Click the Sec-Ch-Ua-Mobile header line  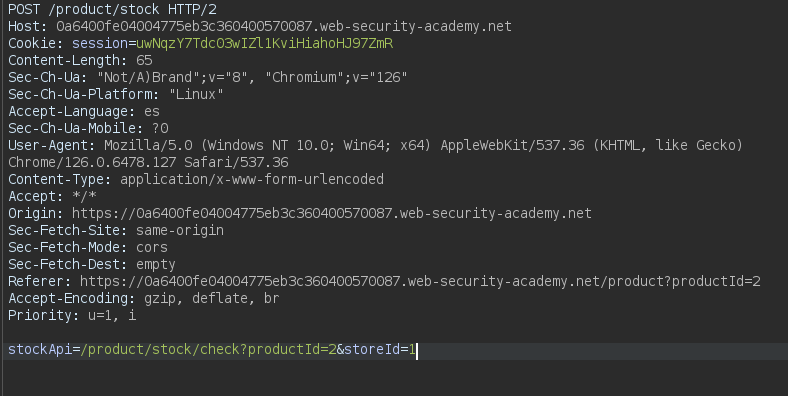pos(88,129)
